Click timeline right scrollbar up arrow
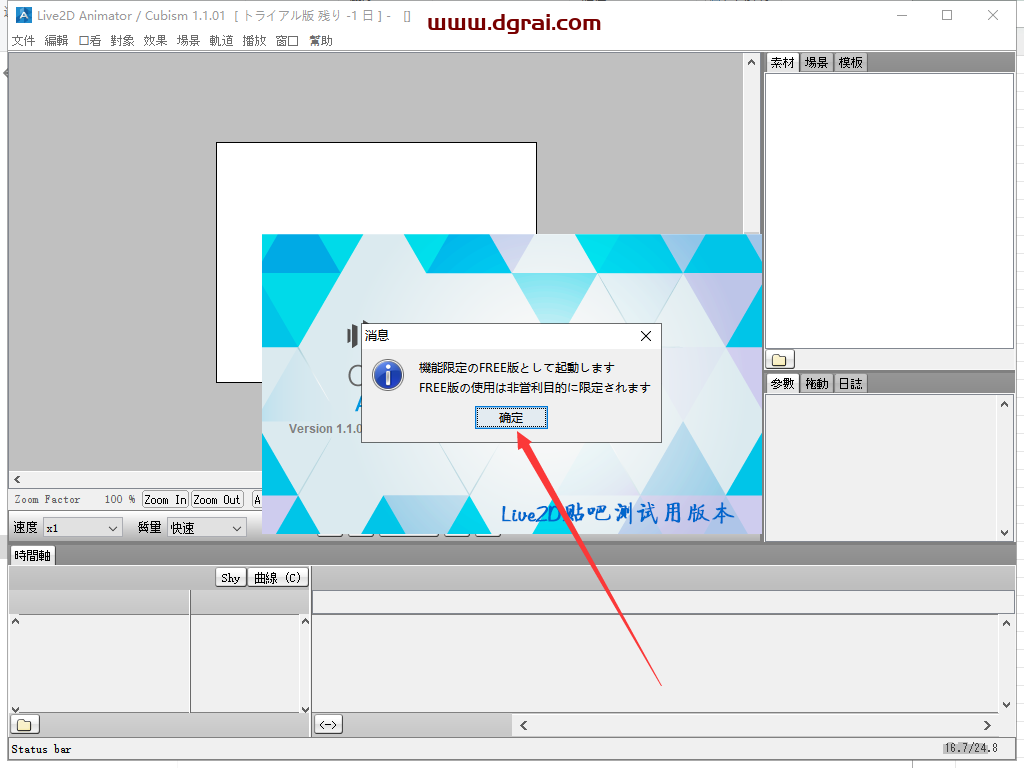 (x=1006, y=623)
